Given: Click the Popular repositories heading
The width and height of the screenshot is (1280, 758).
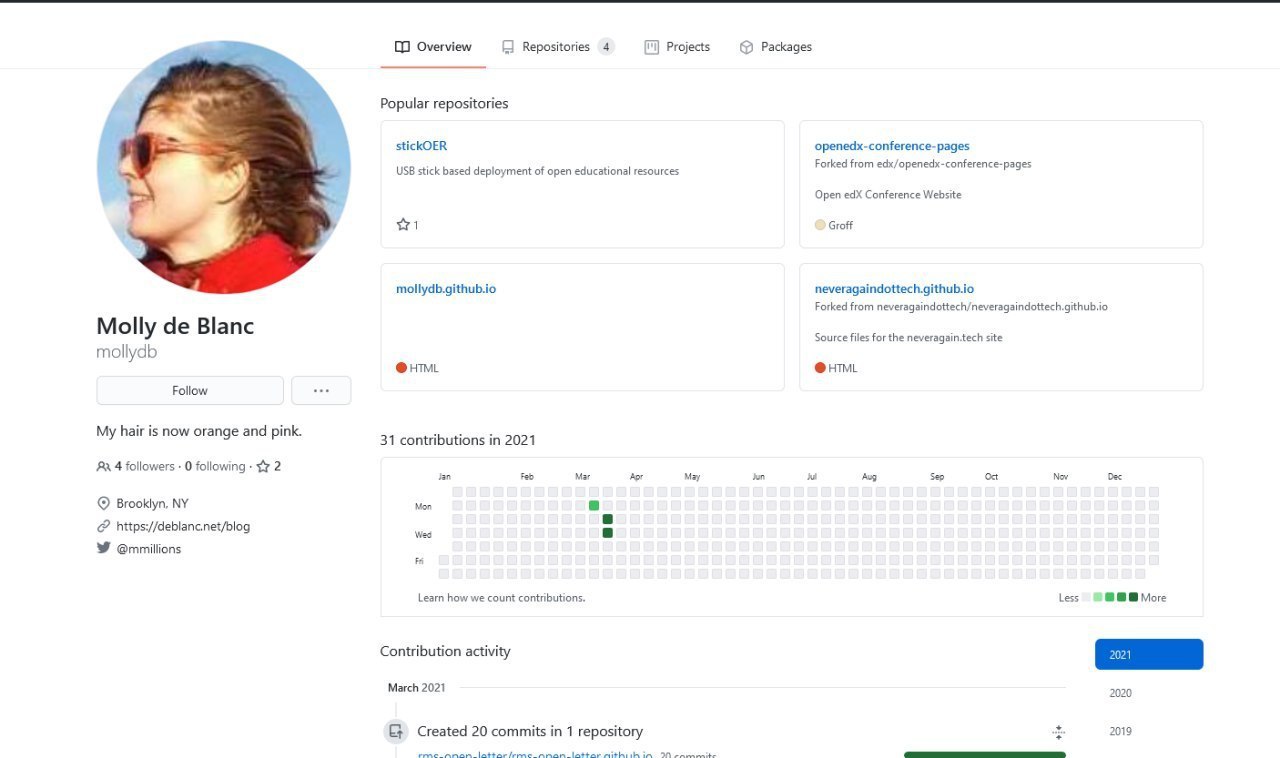Looking at the screenshot, I should [x=444, y=103].
